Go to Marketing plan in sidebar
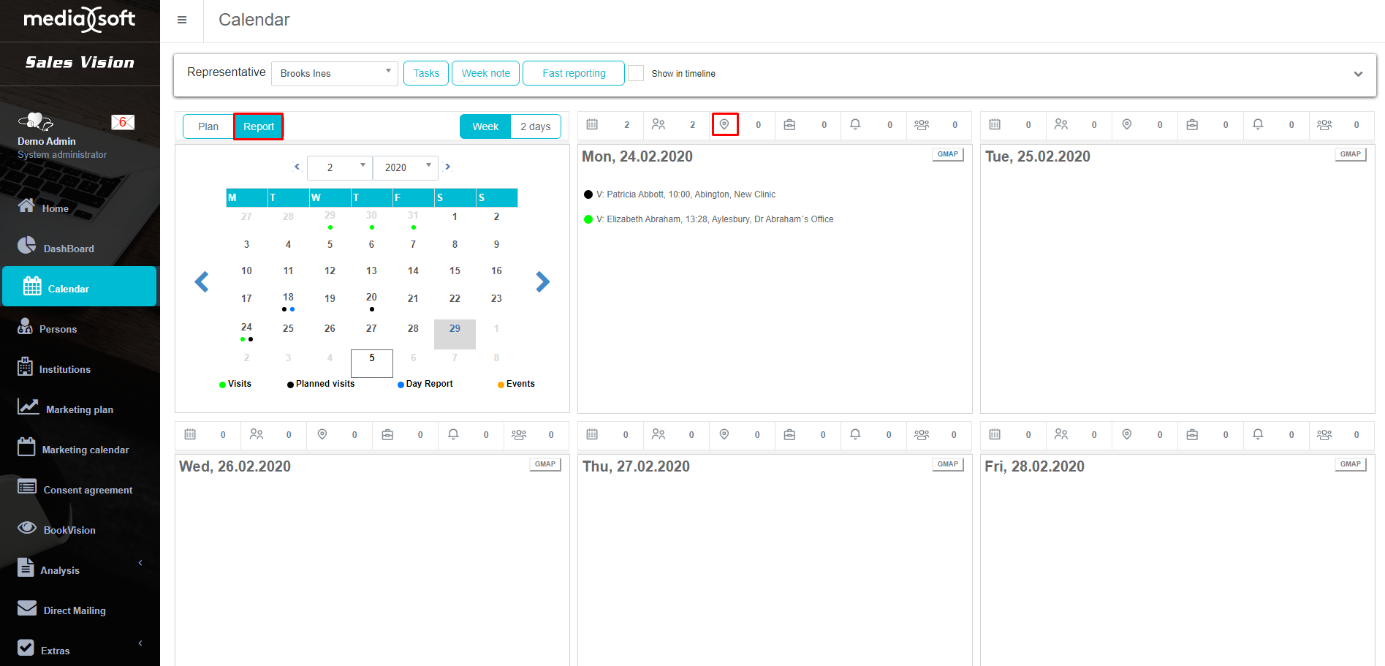The width and height of the screenshot is (1385, 666). point(79,409)
